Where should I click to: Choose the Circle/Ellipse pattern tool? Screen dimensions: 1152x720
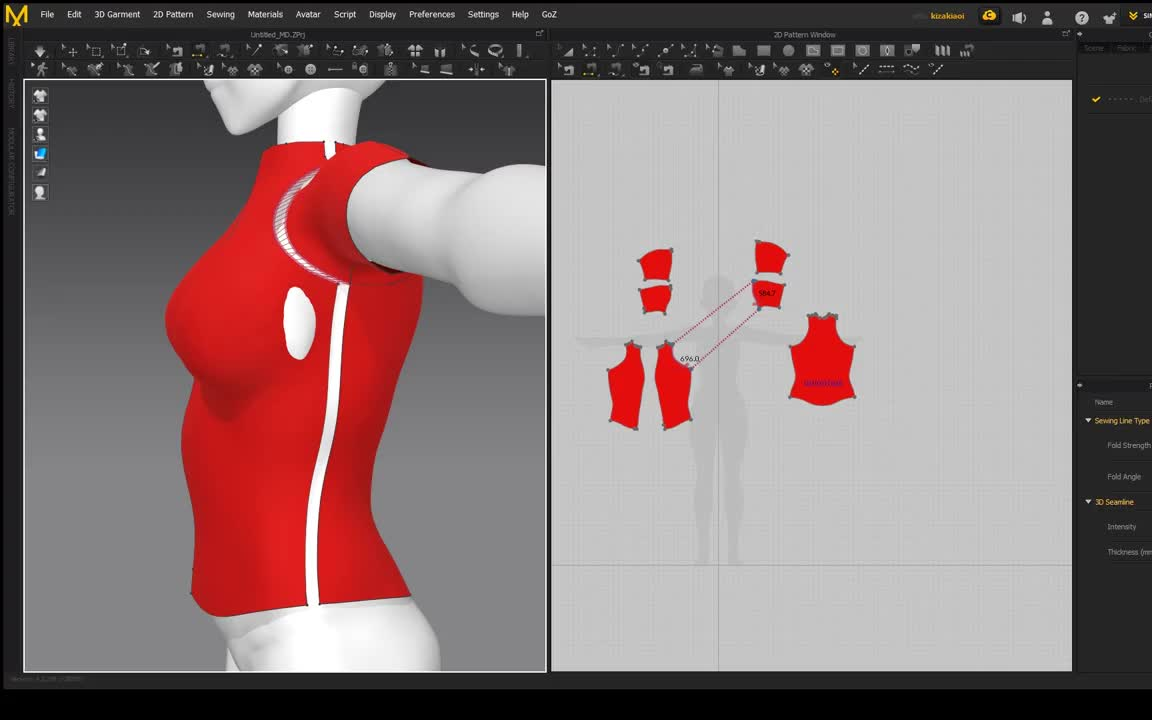pyautogui.click(x=788, y=51)
